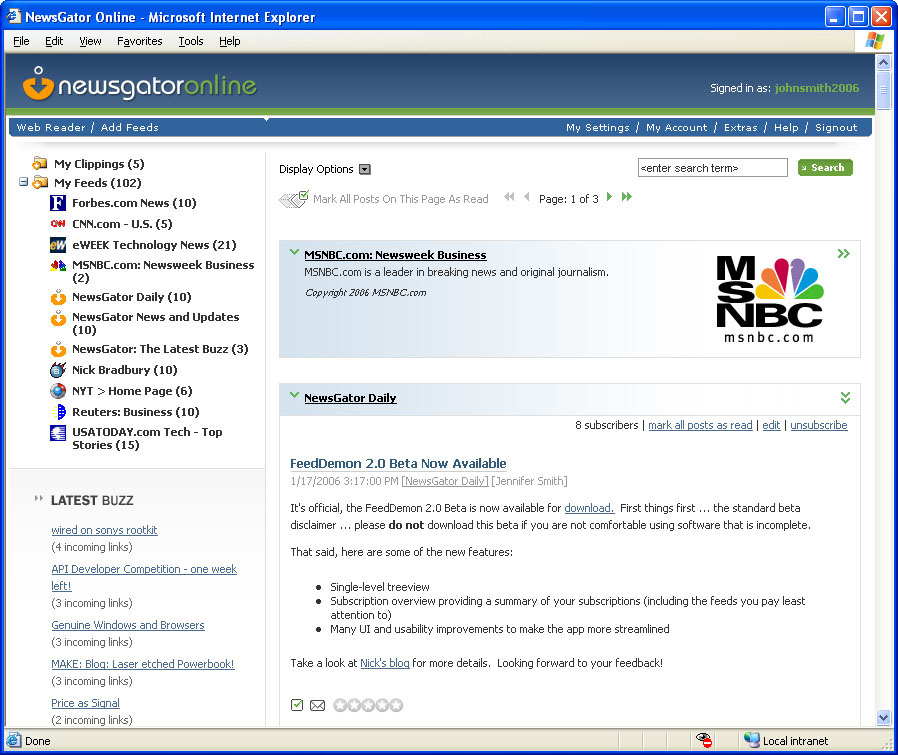The width and height of the screenshot is (898, 755).
Task: Open the FeedDemon 2.0 Beta Now Available post
Action: (398, 463)
